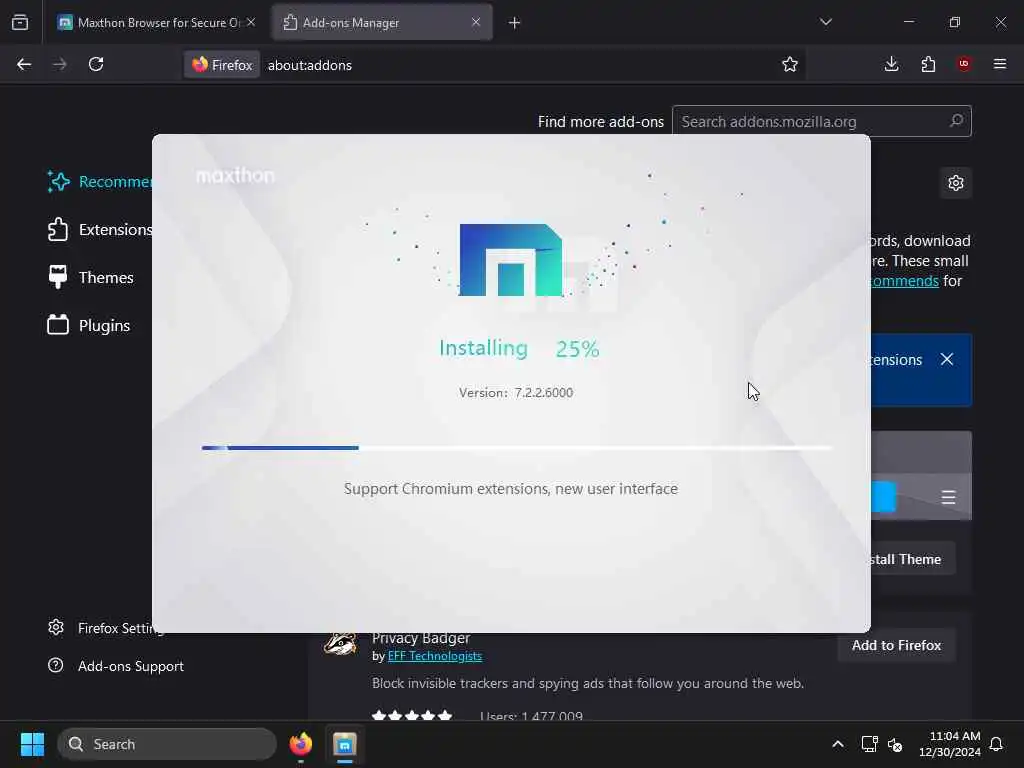This screenshot has width=1024, height=768.
Task: Show hidden system tray icons
Action: 838,744
